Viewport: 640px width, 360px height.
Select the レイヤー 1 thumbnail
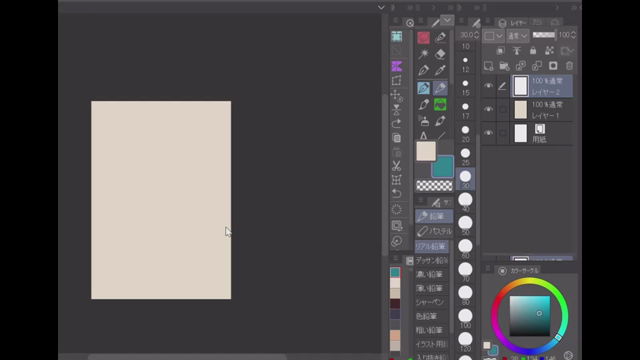tap(520, 110)
